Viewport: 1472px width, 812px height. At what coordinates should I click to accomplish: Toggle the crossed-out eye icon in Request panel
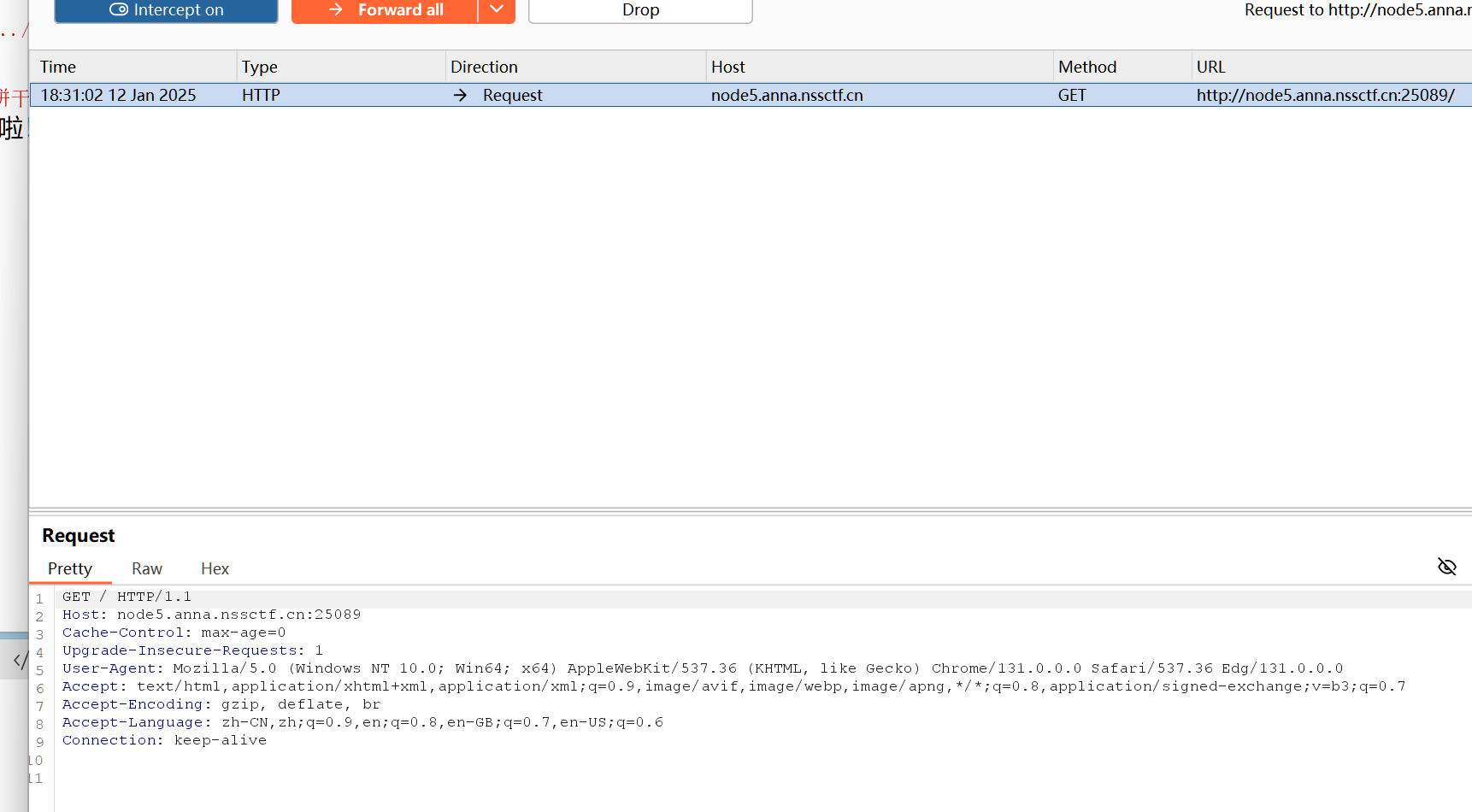[x=1446, y=567]
